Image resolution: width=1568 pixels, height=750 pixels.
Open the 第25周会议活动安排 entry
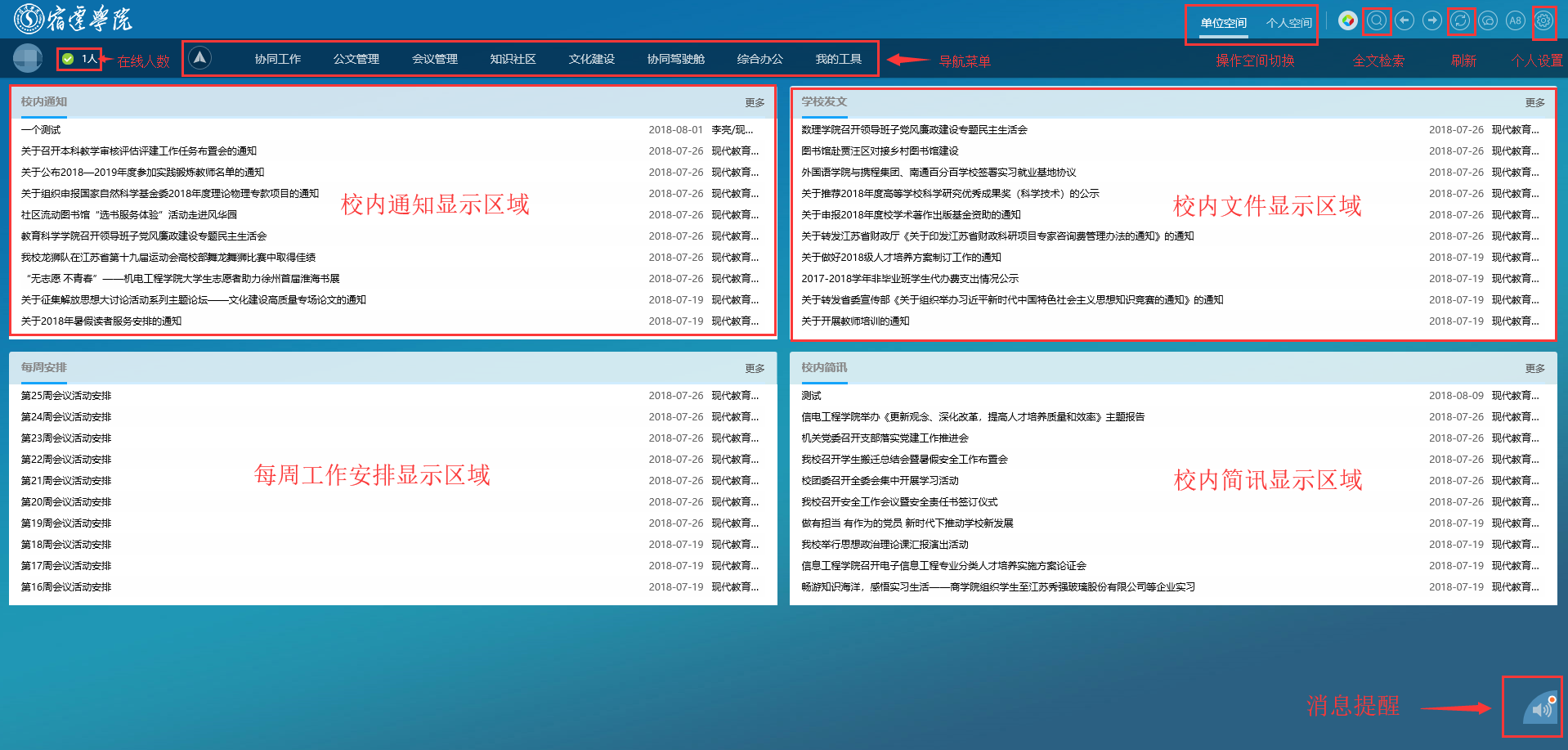66,396
